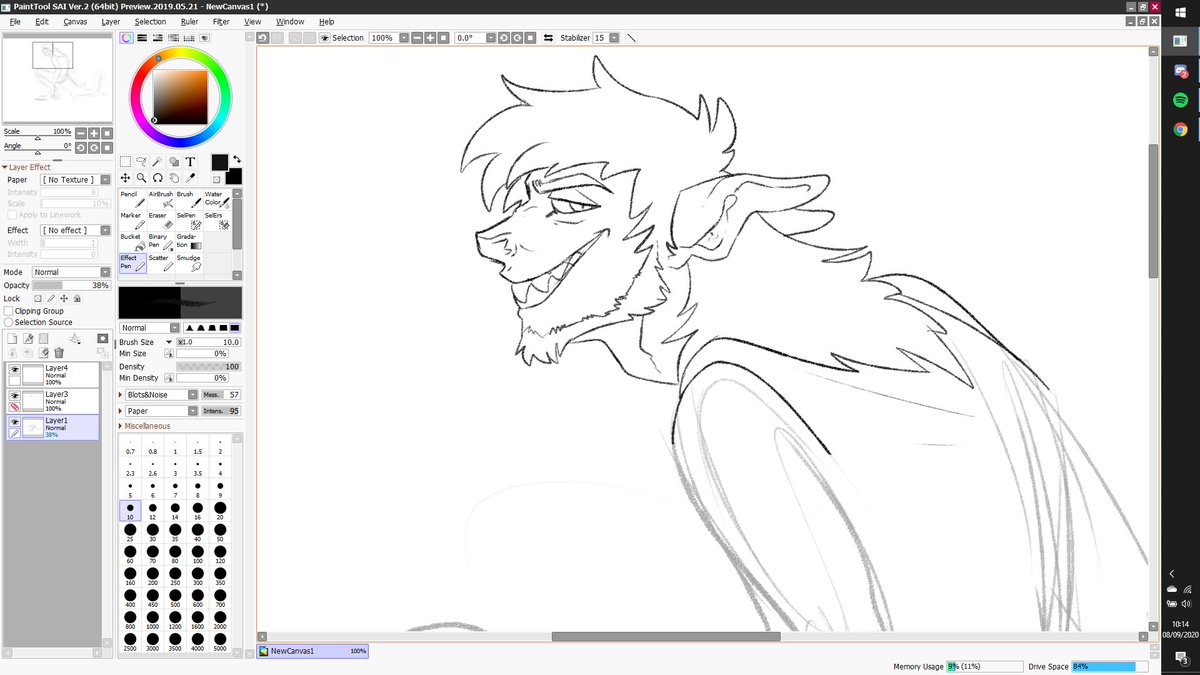The image size is (1200, 675).
Task: Switch to the NewCanvas1 document tab
Action: pos(313,651)
